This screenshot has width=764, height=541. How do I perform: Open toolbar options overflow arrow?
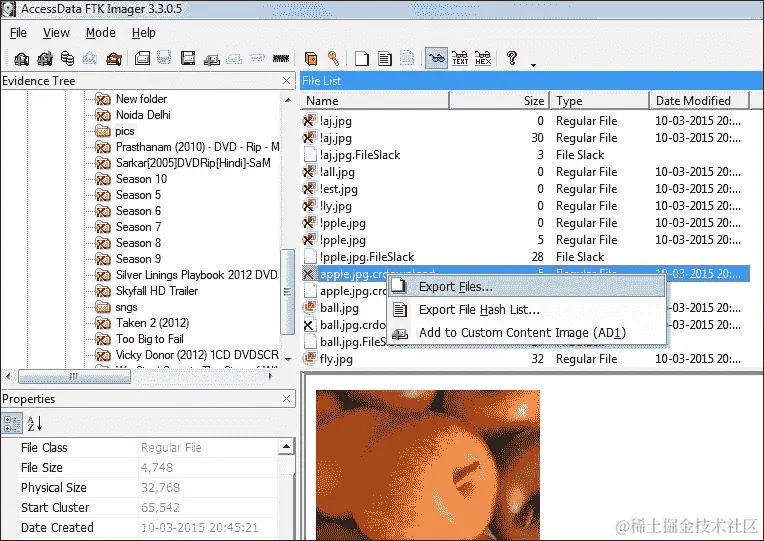[534, 65]
